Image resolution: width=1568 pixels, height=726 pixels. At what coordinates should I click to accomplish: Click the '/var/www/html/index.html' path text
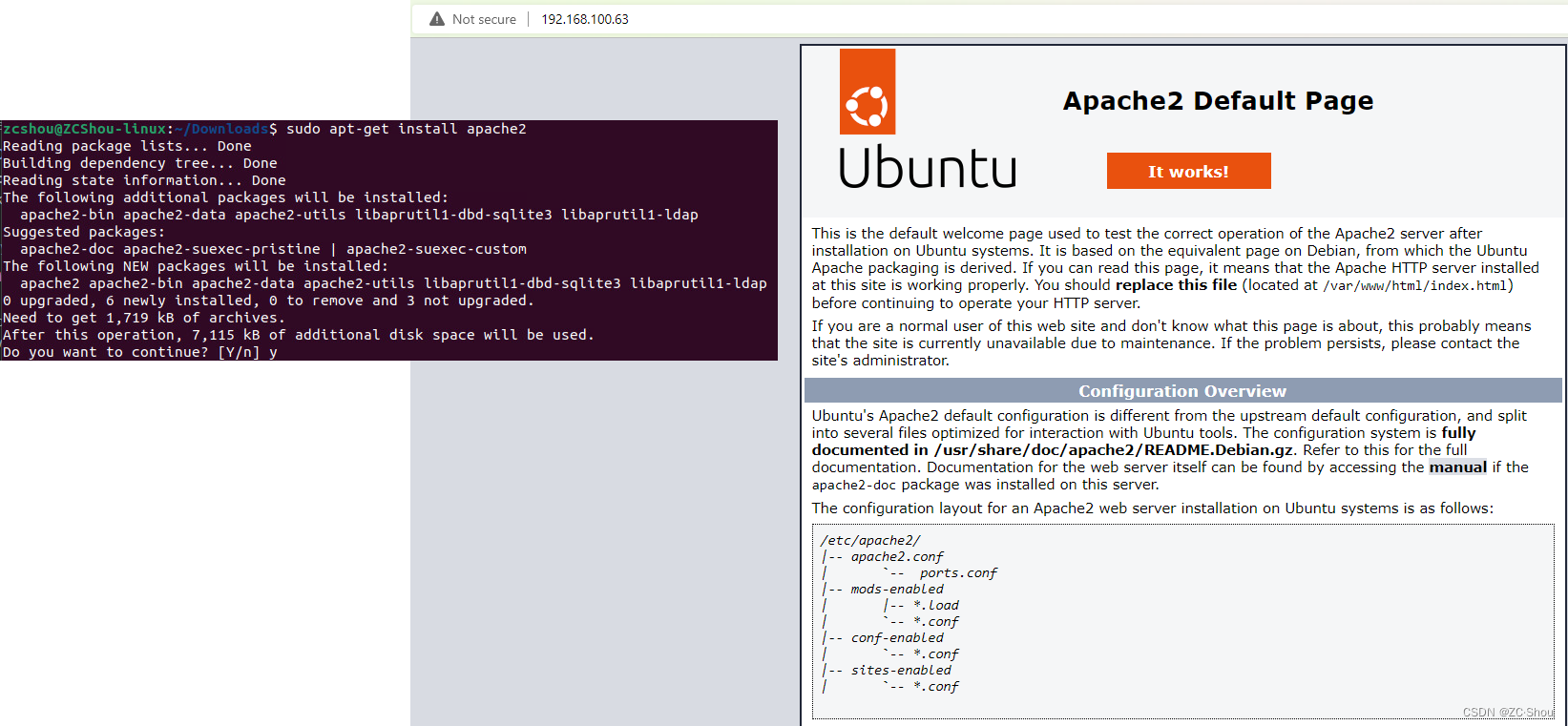click(1415, 286)
